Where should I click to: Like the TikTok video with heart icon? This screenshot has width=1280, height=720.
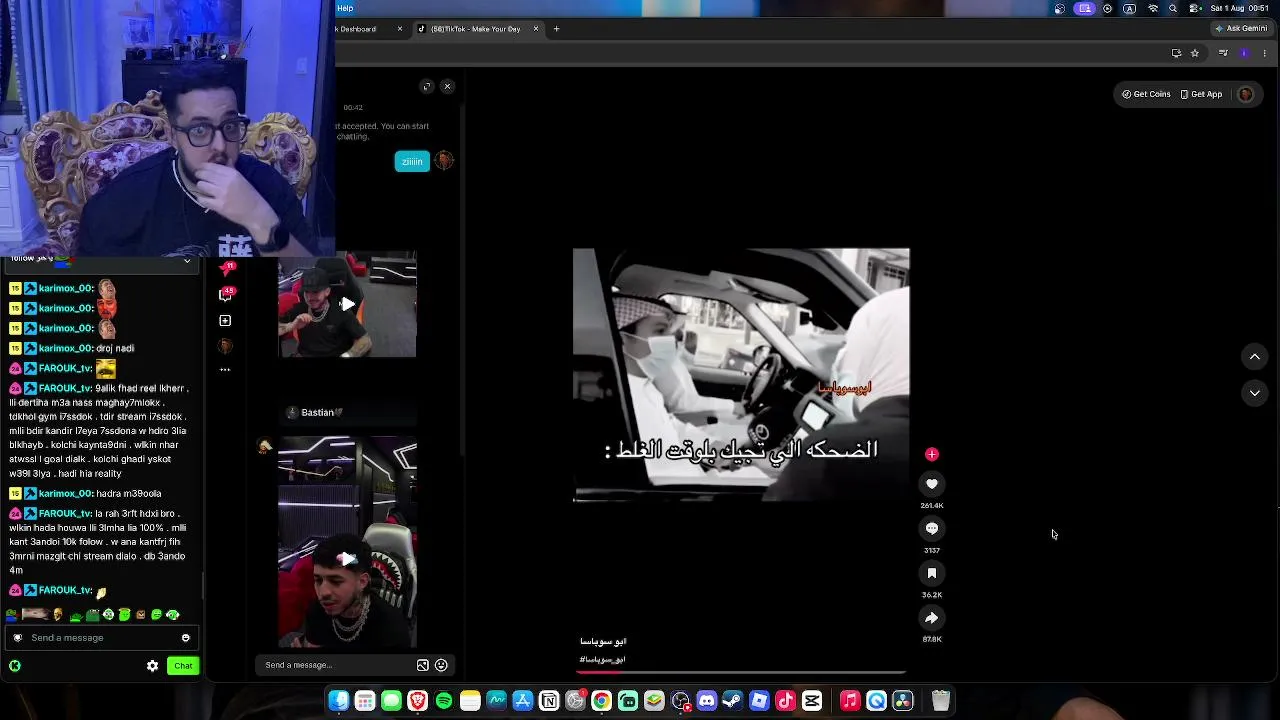[x=931, y=484]
